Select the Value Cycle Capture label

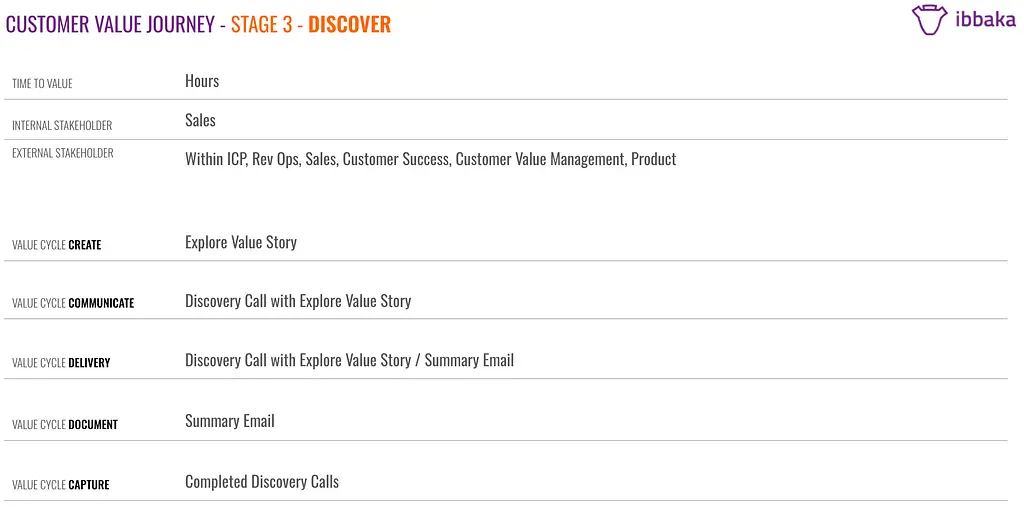[61, 485]
